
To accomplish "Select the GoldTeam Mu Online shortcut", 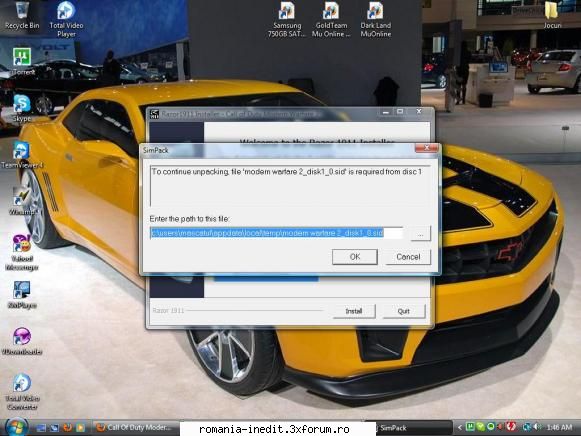I will tap(331, 19).
